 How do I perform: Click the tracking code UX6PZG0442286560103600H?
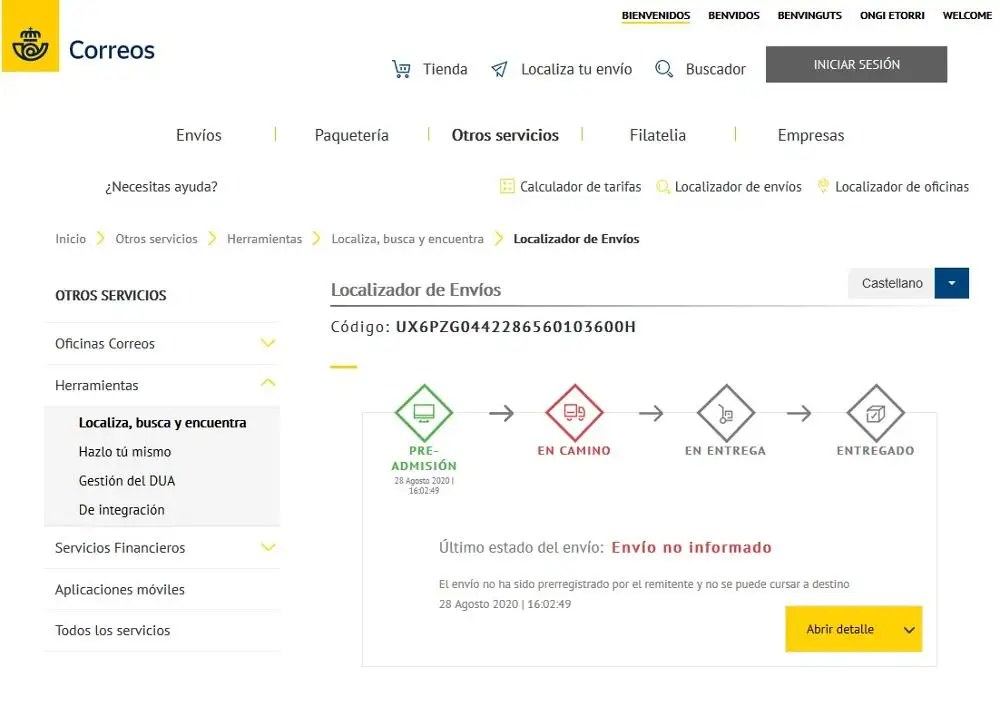point(515,327)
